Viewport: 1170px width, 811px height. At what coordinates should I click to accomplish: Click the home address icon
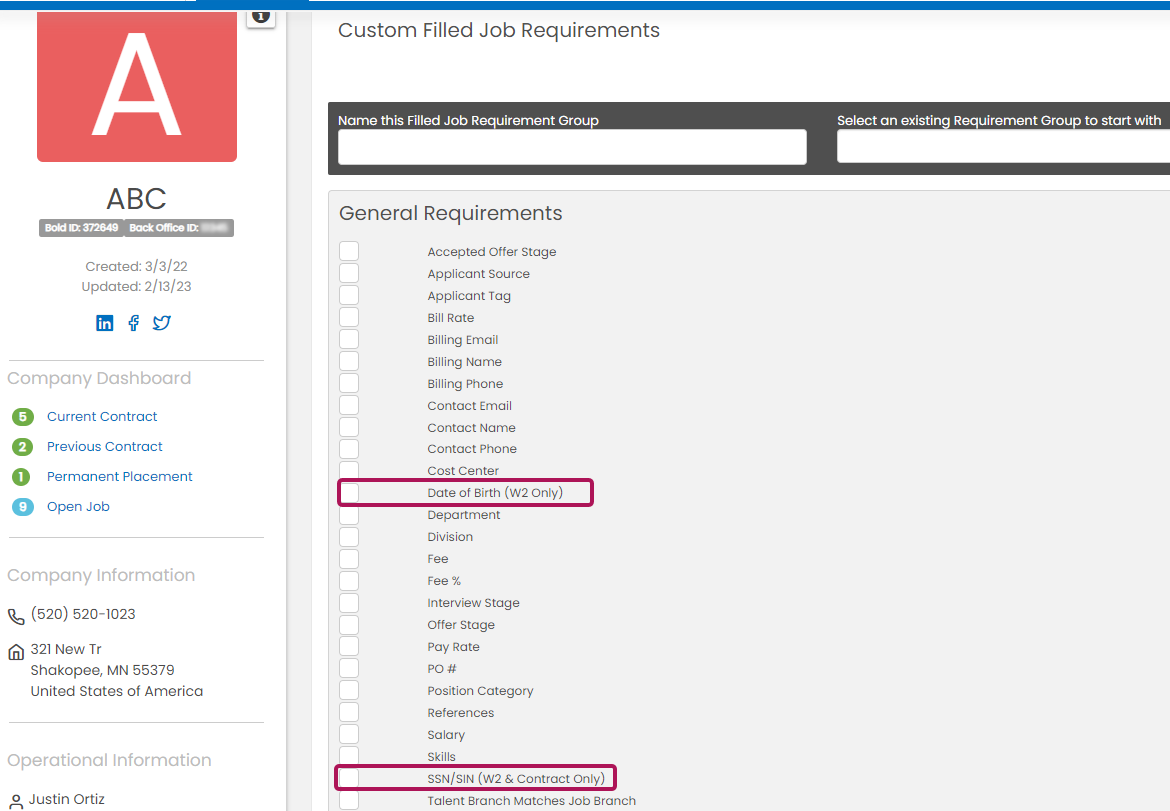coord(16,652)
